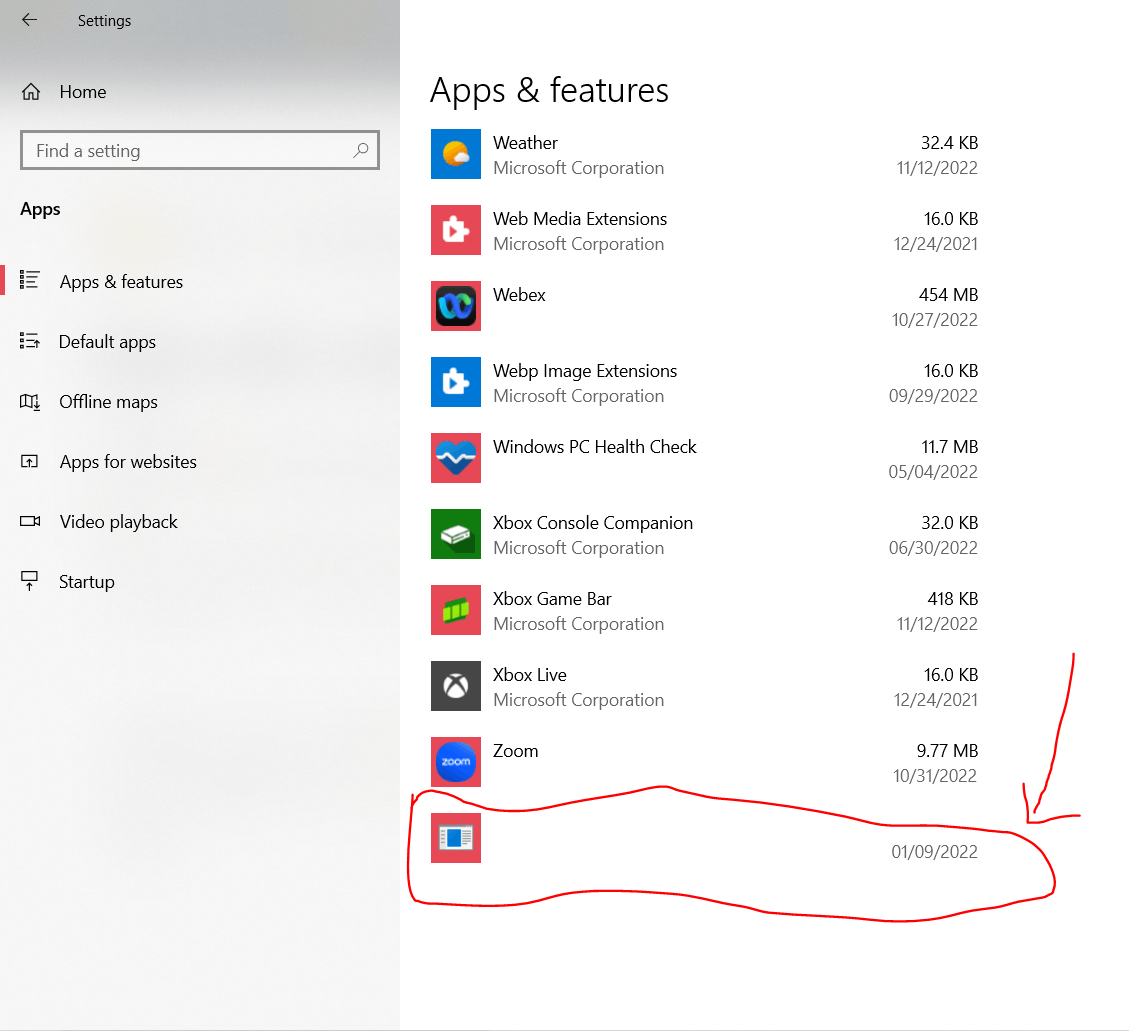Select the Weather app name
The image size is (1129, 1031).
[525, 143]
